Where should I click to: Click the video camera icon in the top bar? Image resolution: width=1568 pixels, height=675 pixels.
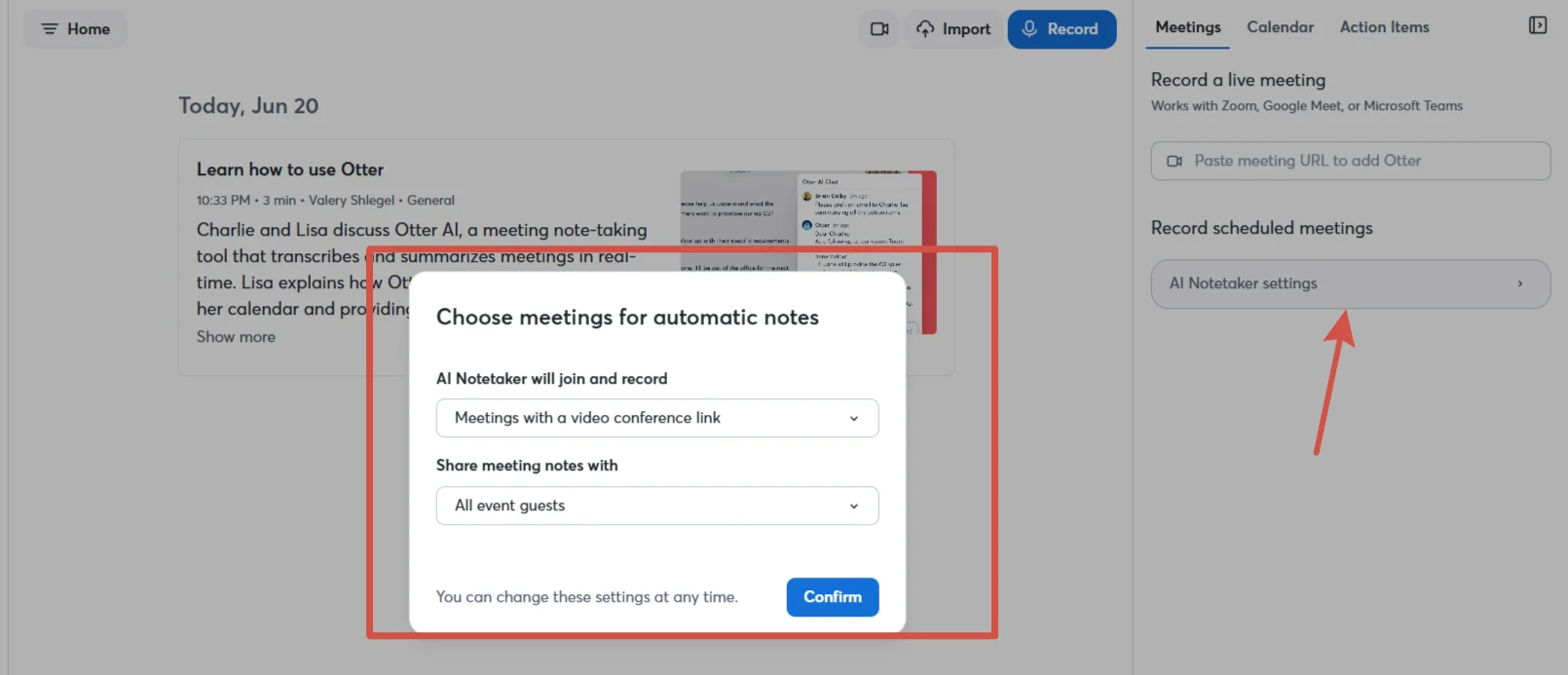pyautogui.click(x=879, y=29)
